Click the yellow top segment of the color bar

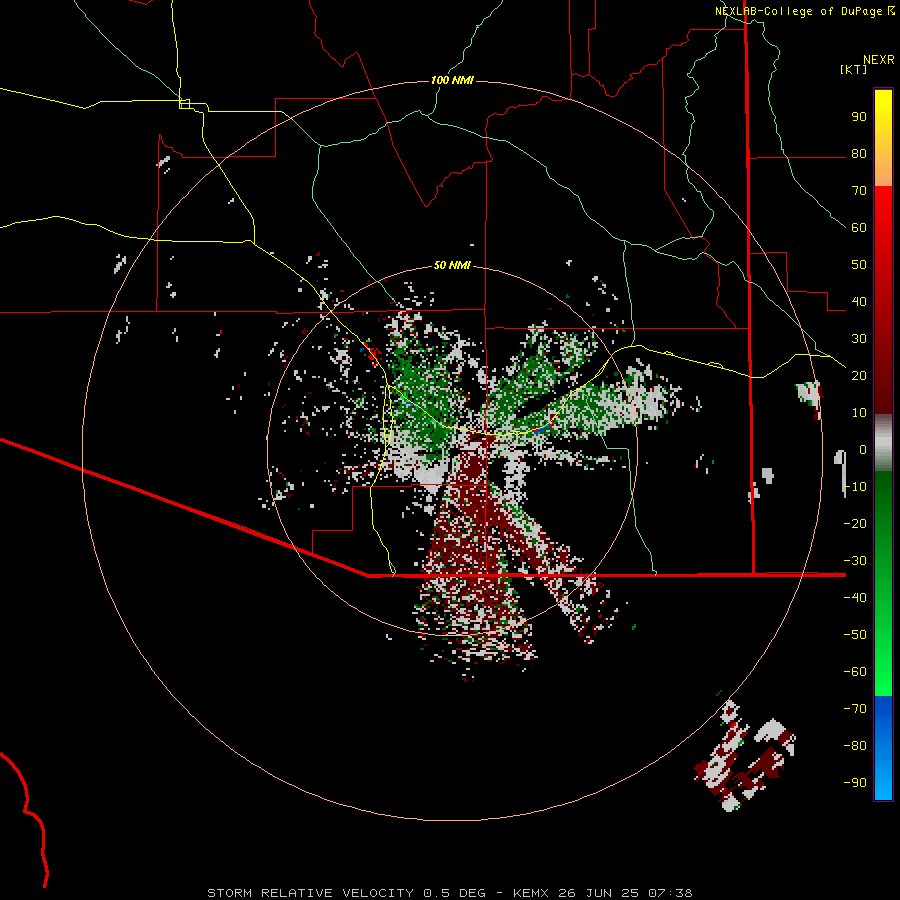883,138
